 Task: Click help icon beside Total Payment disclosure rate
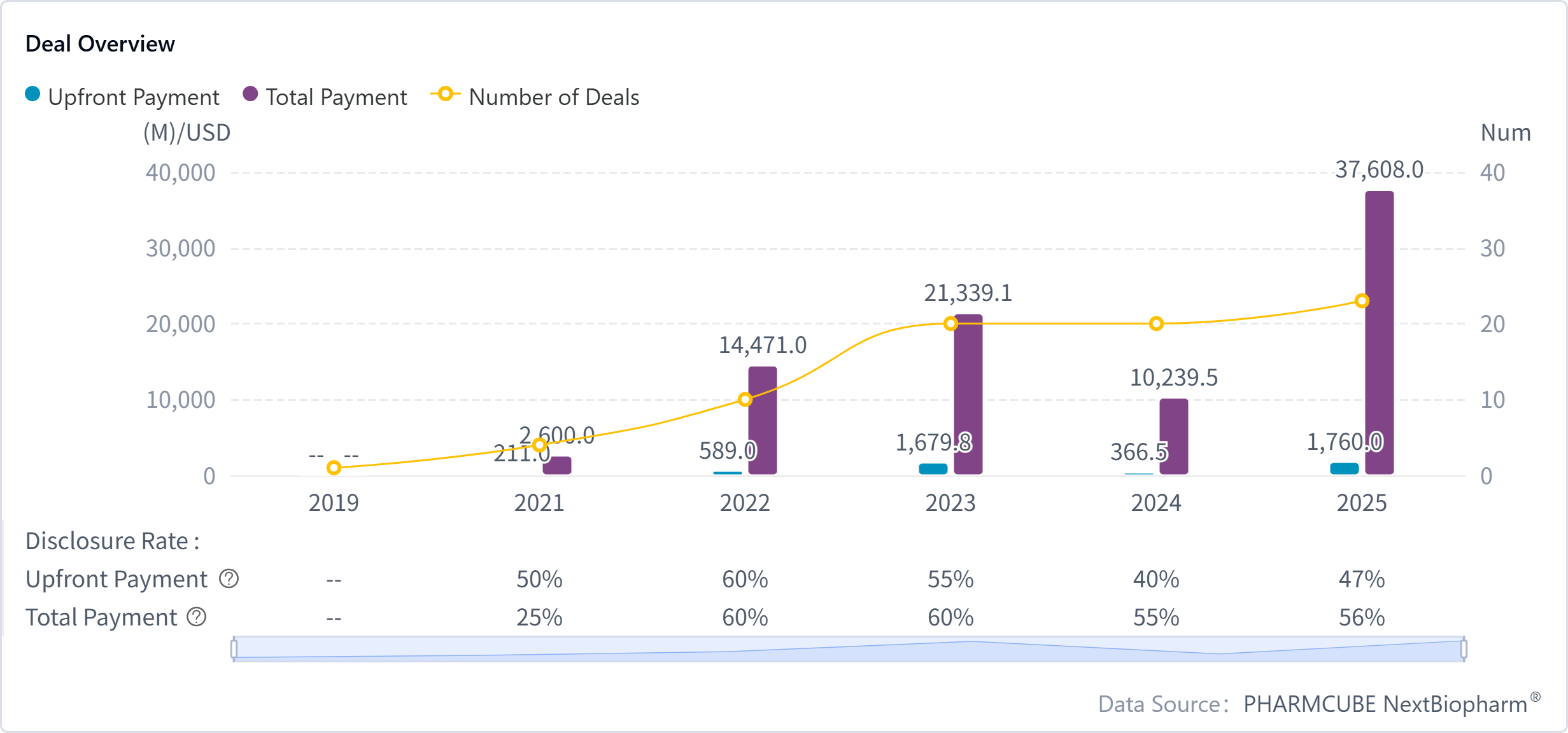(x=197, y=617)
